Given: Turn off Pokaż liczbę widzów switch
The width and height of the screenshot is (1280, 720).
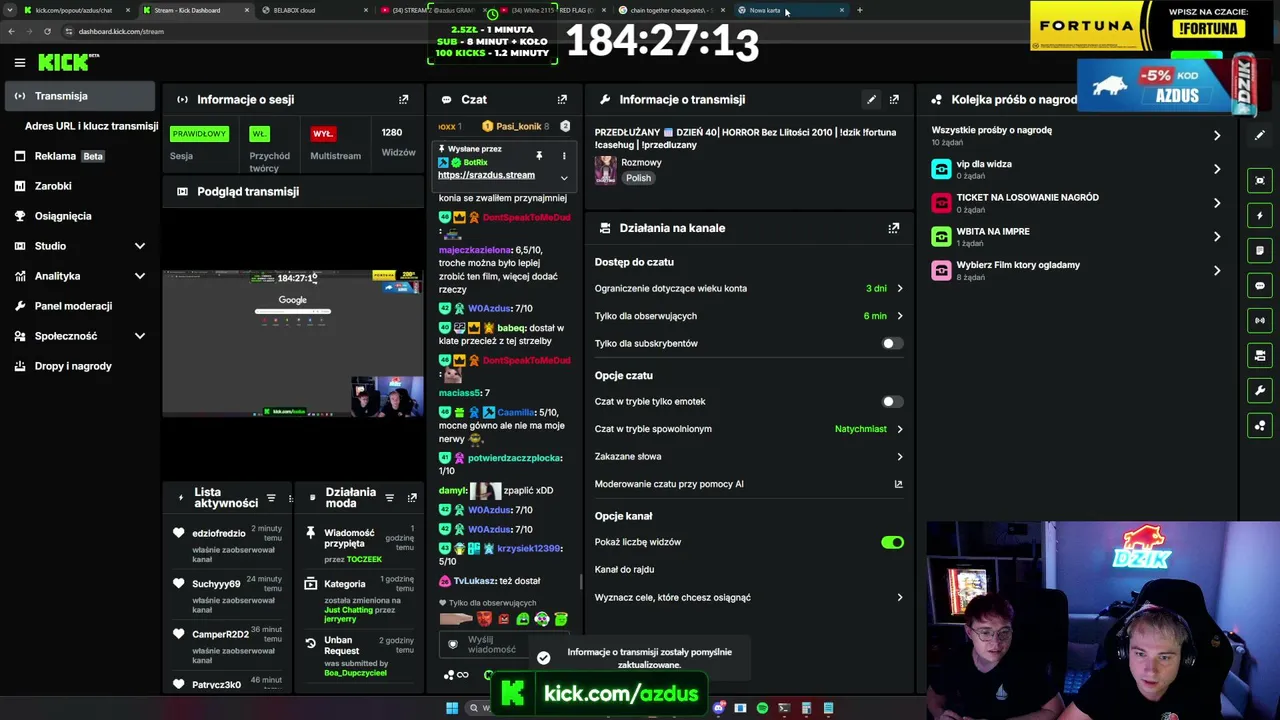Looking at the screenshot, I should [x=892, y=542].
